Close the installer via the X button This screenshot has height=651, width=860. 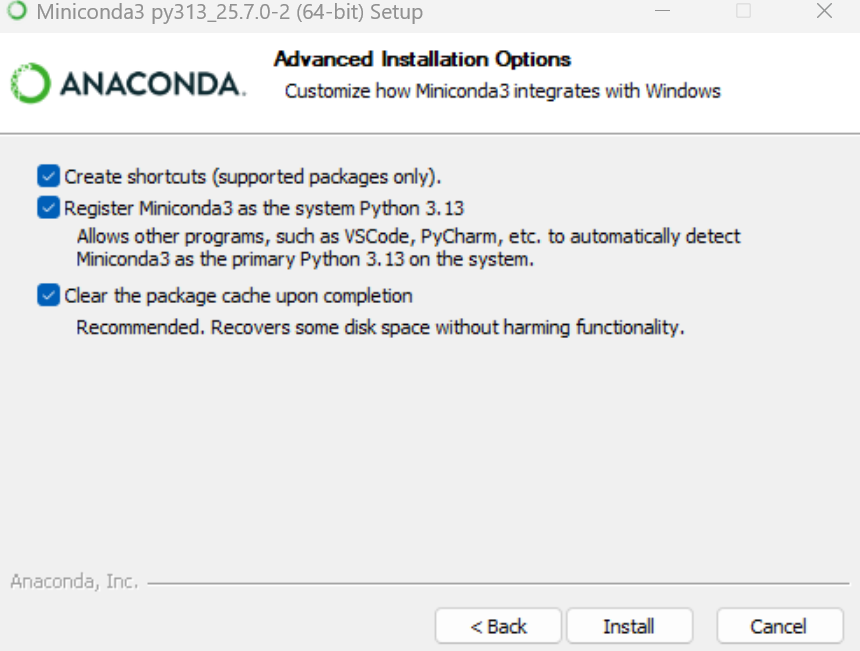(x=823, y=12)
